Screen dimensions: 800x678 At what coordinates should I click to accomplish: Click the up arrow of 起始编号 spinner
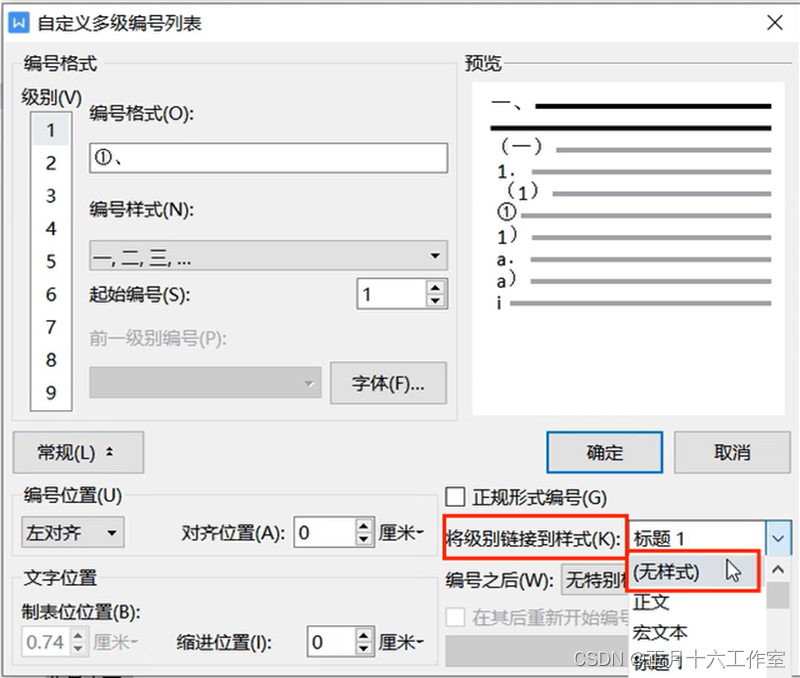tap(434, 286)
